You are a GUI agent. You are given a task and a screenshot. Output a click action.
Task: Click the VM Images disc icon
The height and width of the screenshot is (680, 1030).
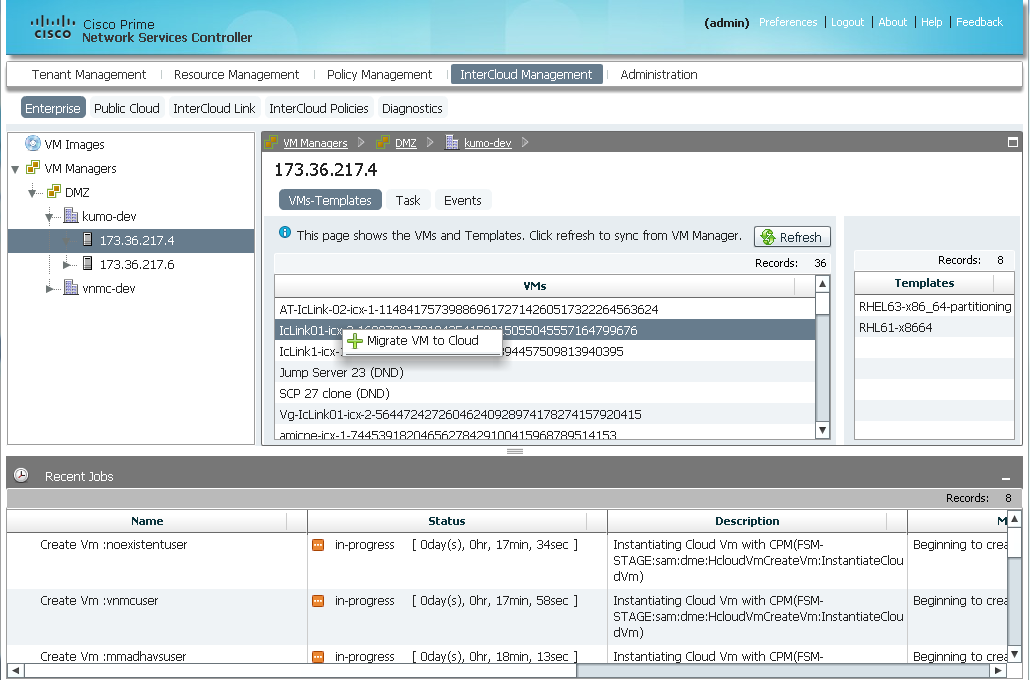pos(33,144)
